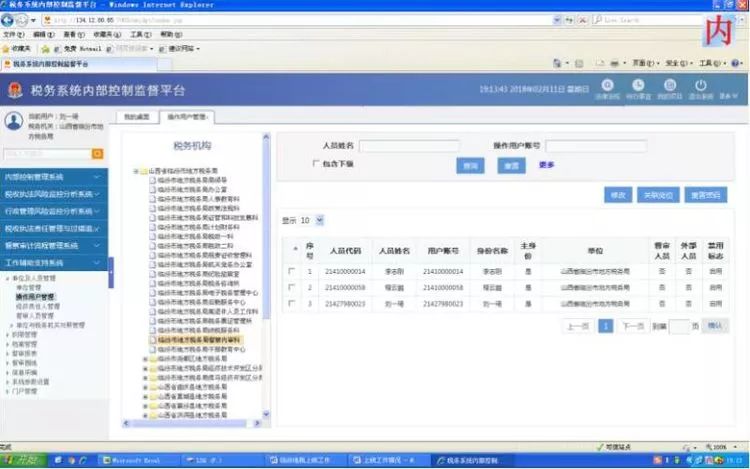Enable the 包含下级 checkbox

point(316,163)
